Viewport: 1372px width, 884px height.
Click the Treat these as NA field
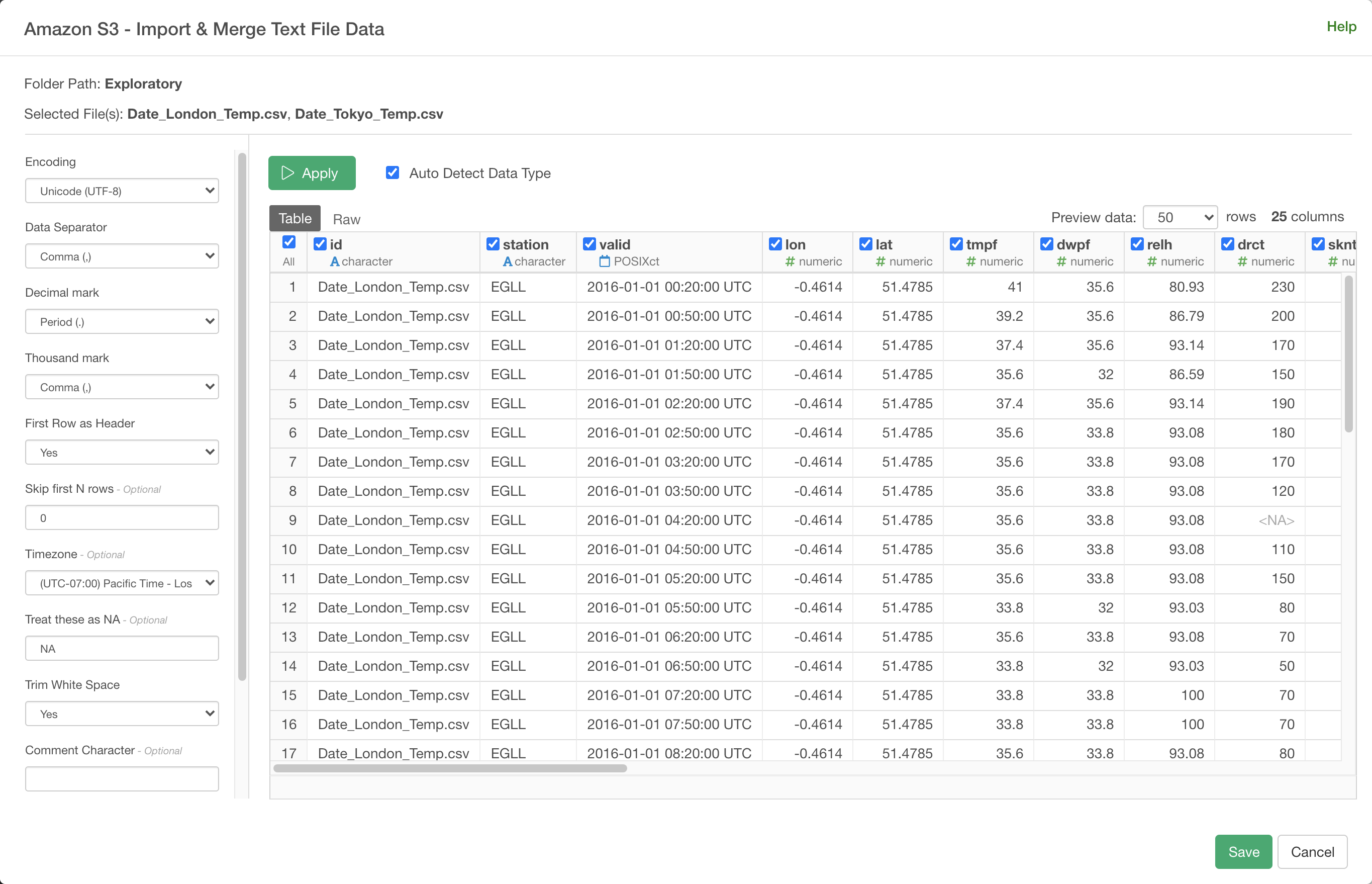(x=122, y=649)
